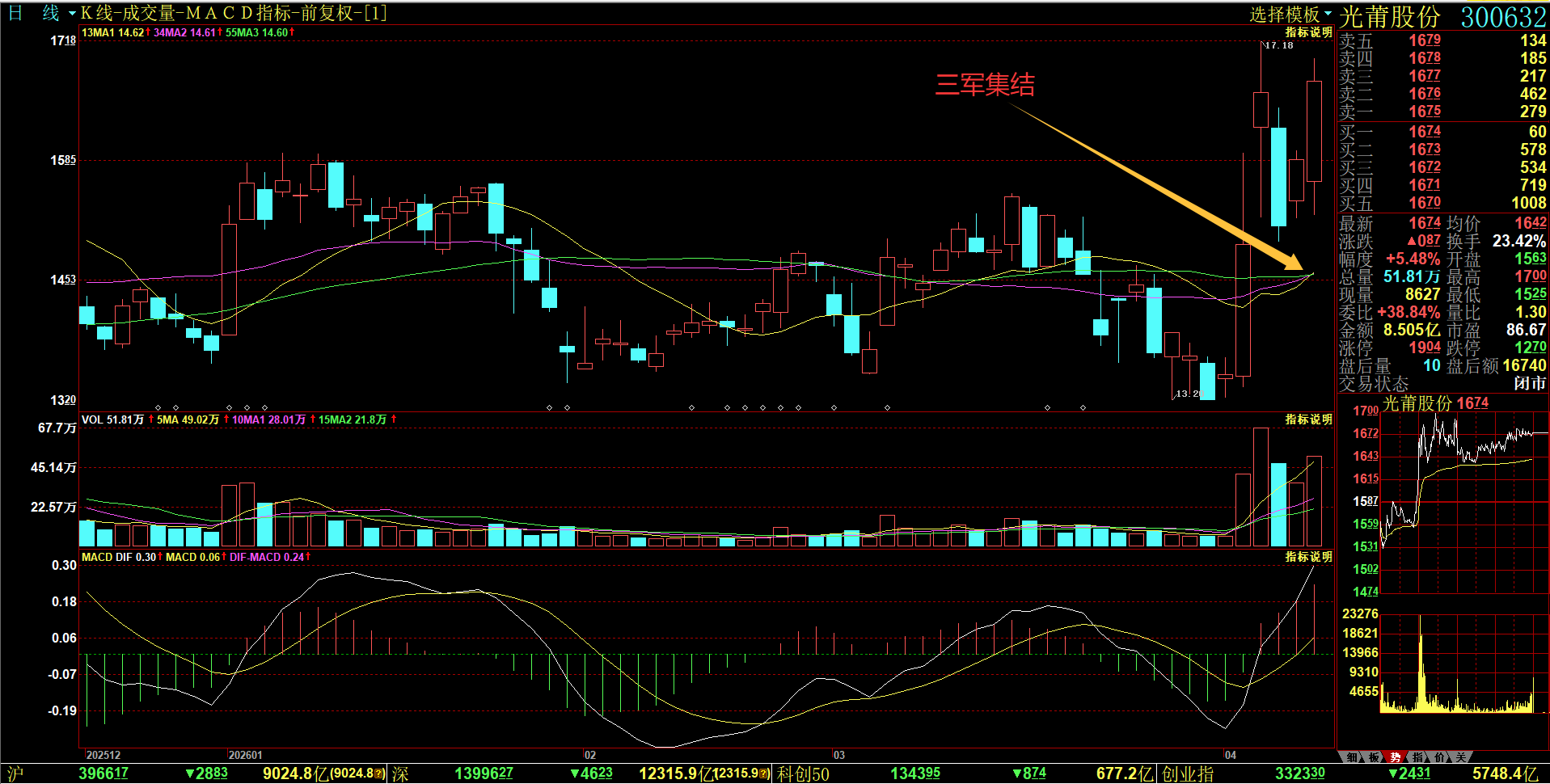The height and width of the screenshot is (784, 1550).
Task: Click the stock code 300632
Action: coord(1503,16)
